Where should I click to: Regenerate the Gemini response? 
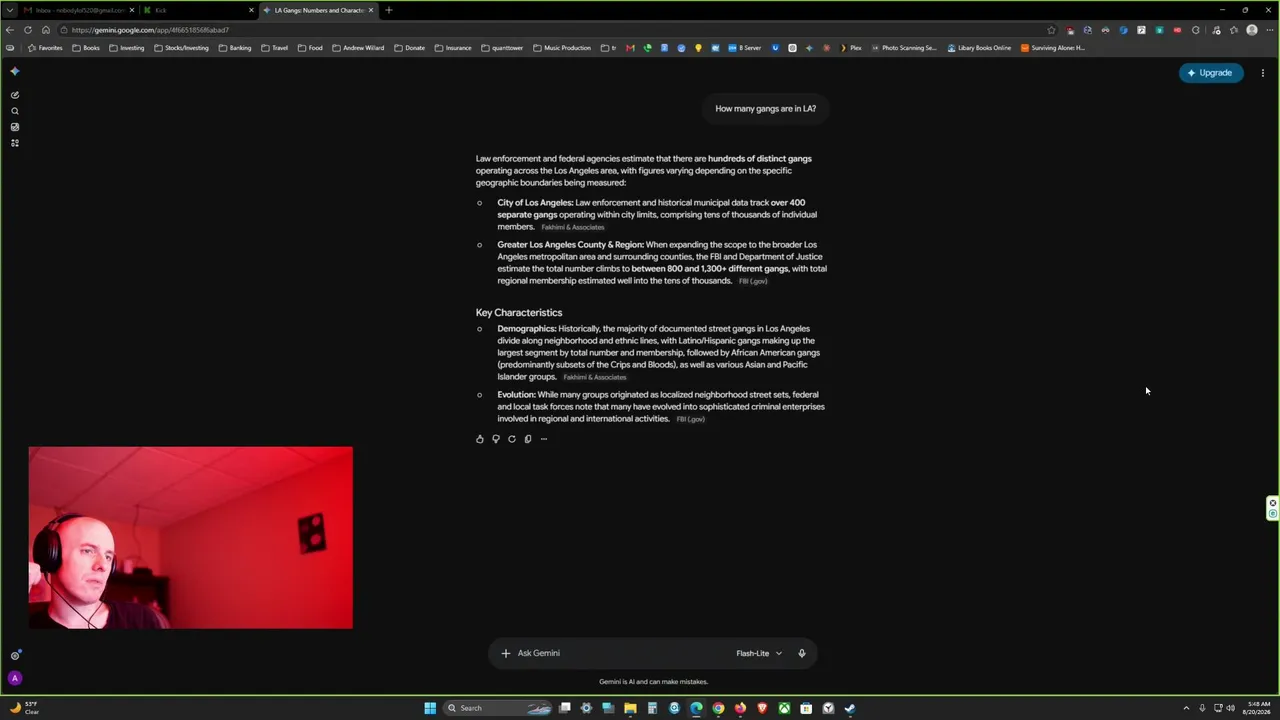point(512,439)
